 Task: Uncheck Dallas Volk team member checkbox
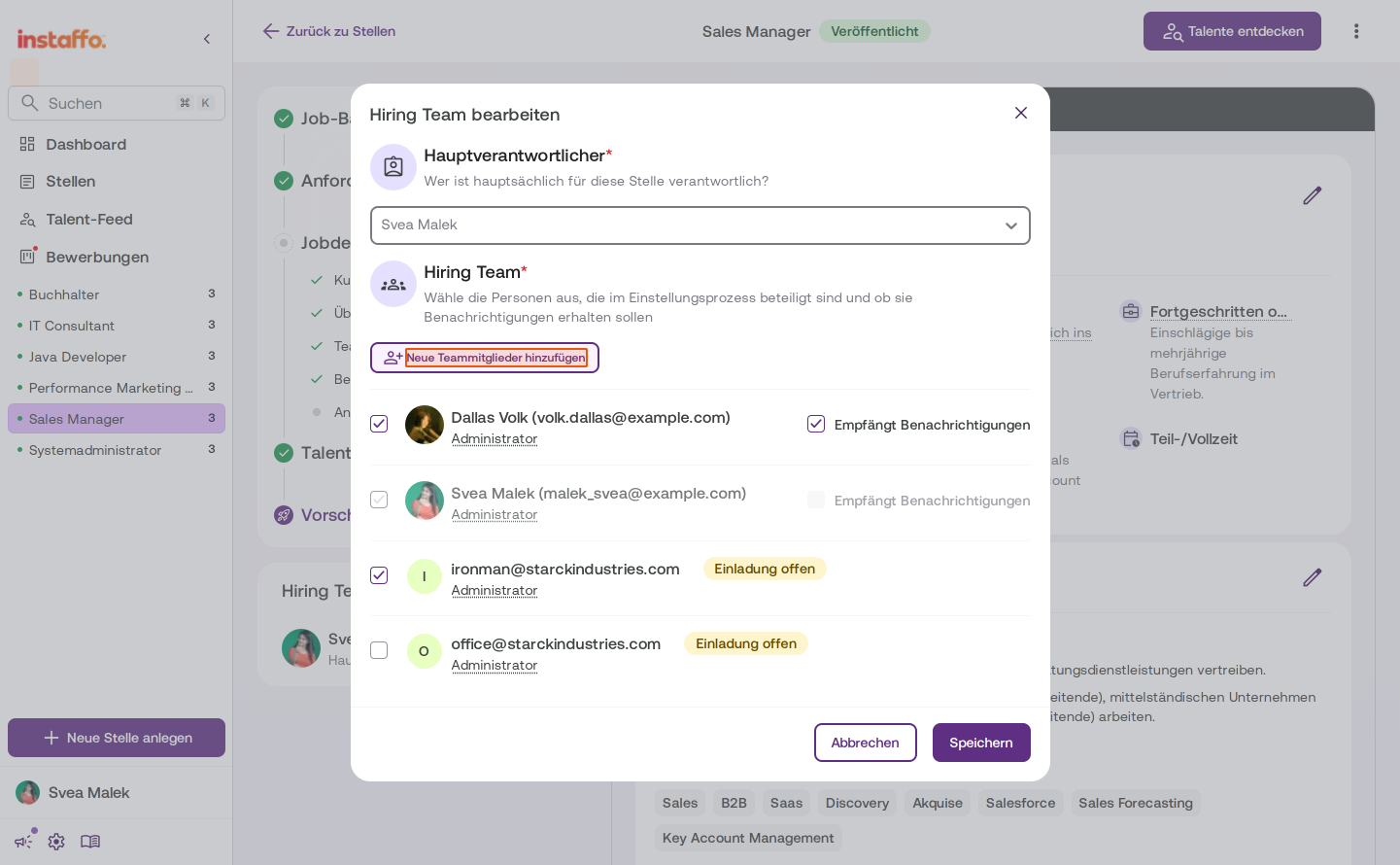tap(379, 424)
